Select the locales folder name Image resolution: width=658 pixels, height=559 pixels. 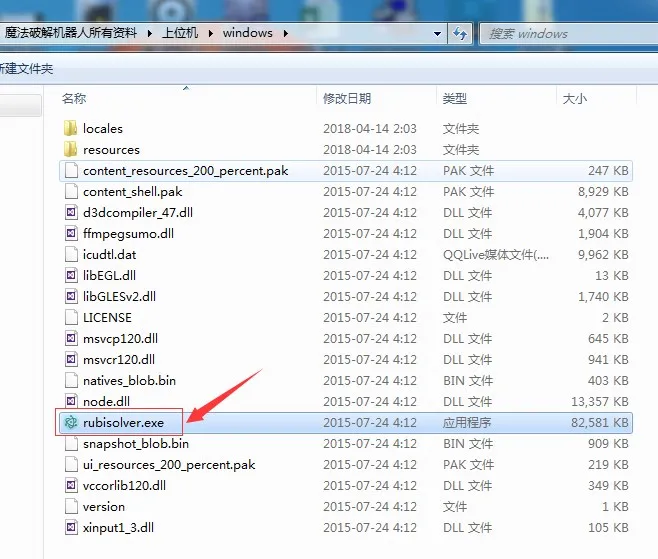(103, 128)
